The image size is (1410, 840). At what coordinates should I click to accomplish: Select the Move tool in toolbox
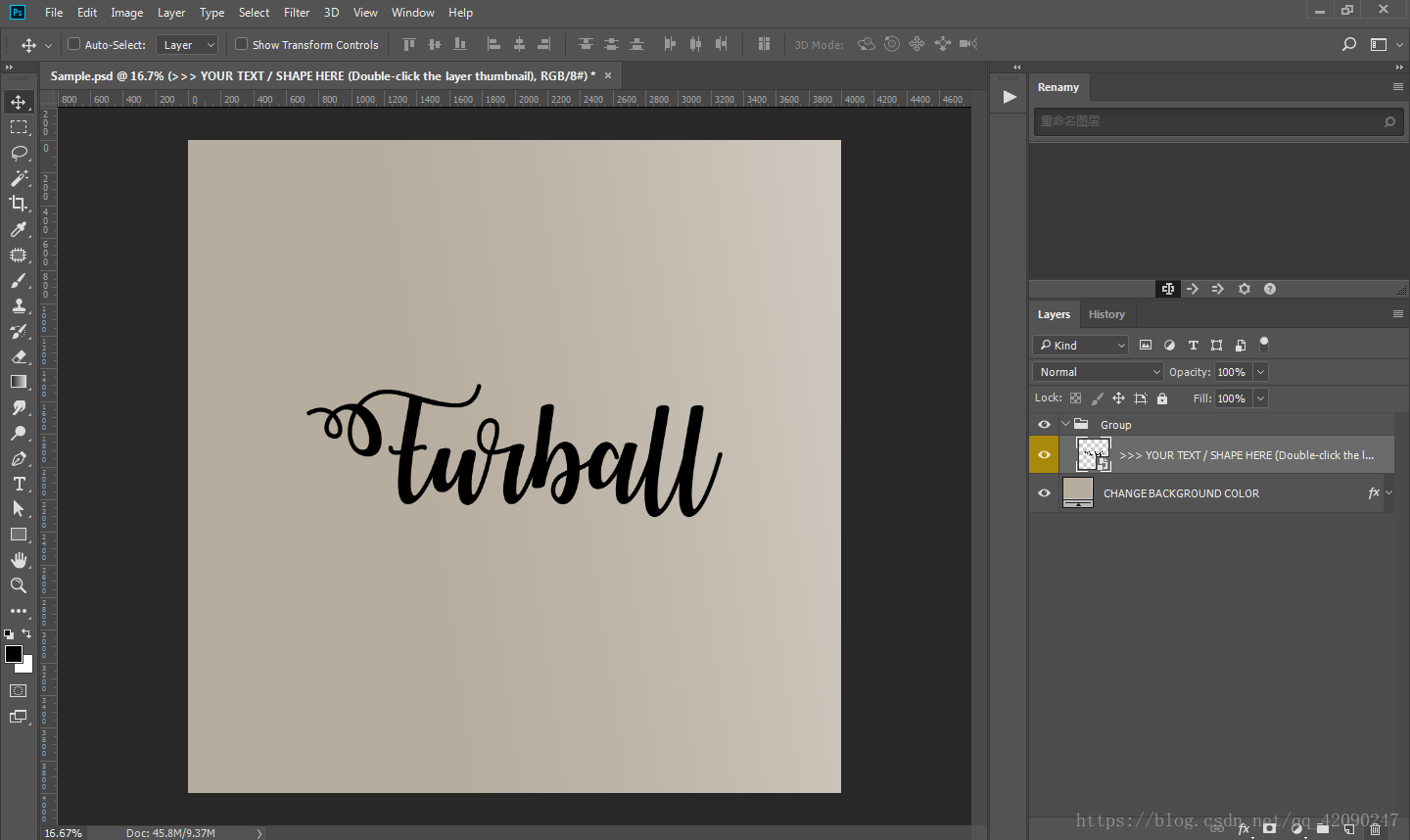click(x=19, y=102)
